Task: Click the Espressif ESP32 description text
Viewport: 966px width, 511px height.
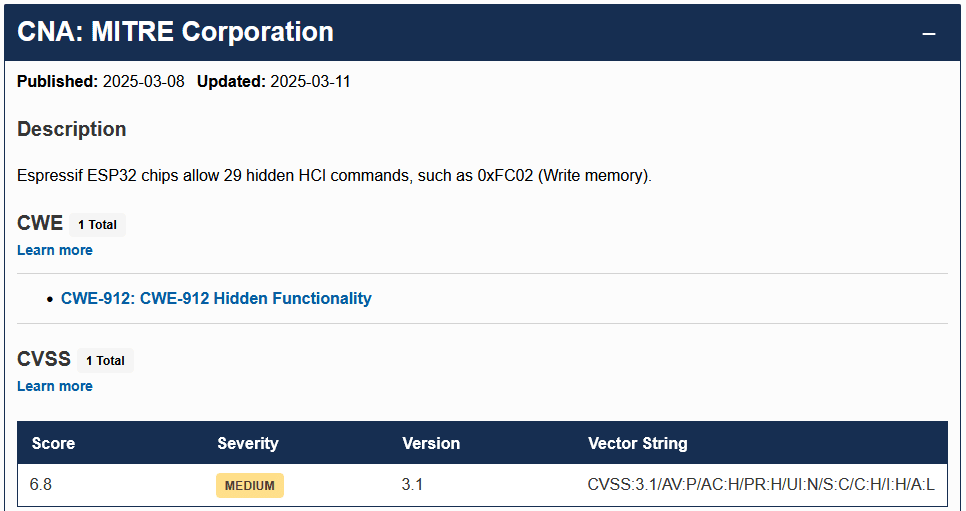Action: (x=334, y=176)
